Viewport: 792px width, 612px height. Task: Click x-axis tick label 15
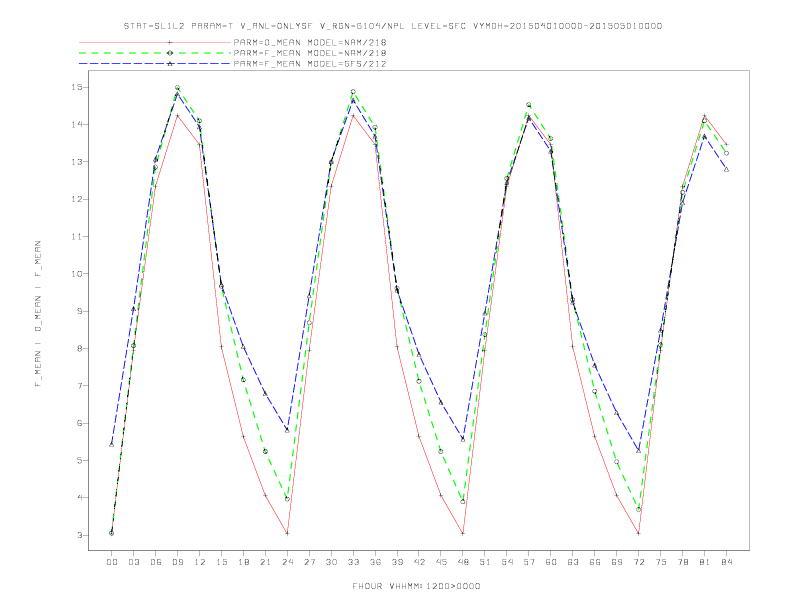221,562
